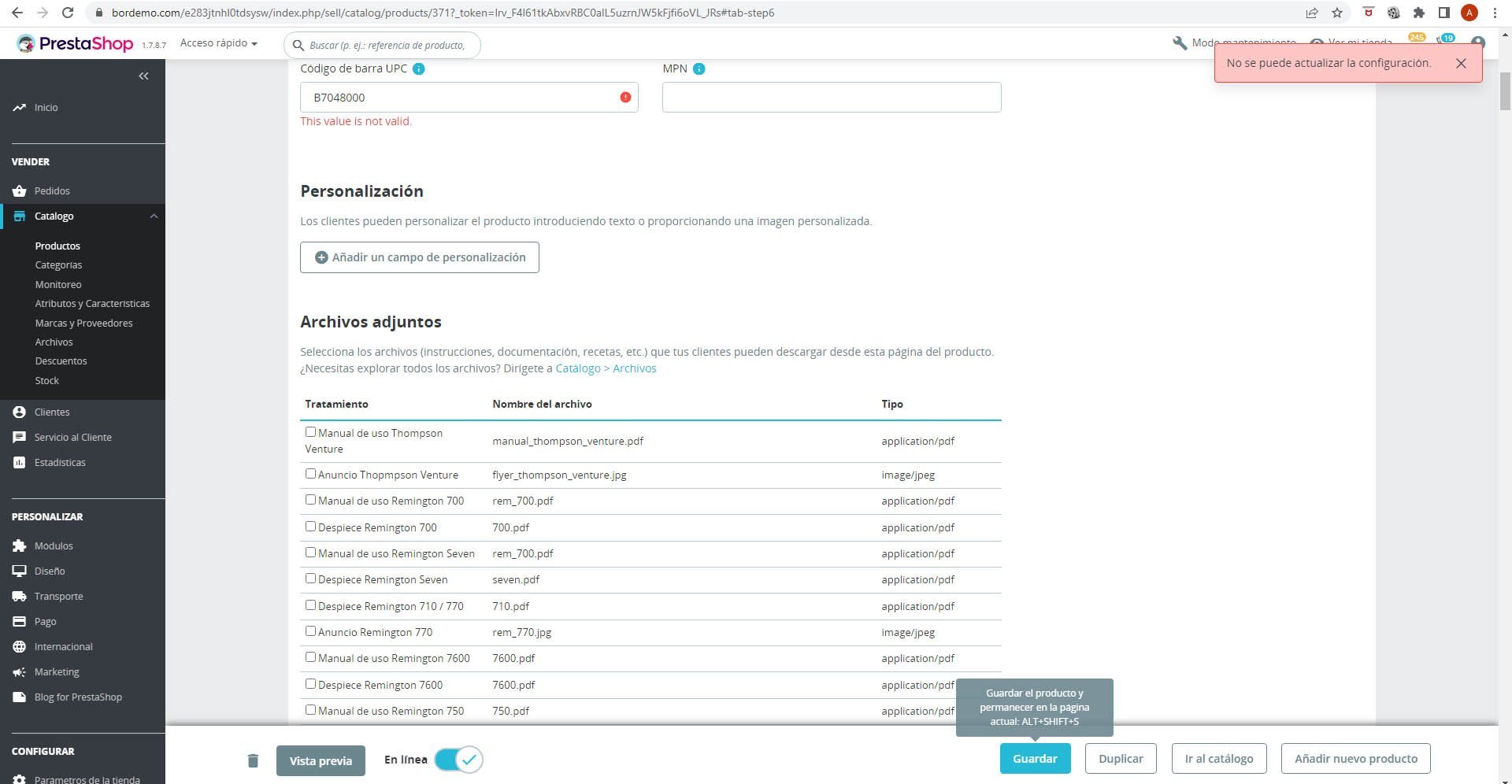Click the Internacional globe icon
1512x784 pixels.
tap(20, 646)
